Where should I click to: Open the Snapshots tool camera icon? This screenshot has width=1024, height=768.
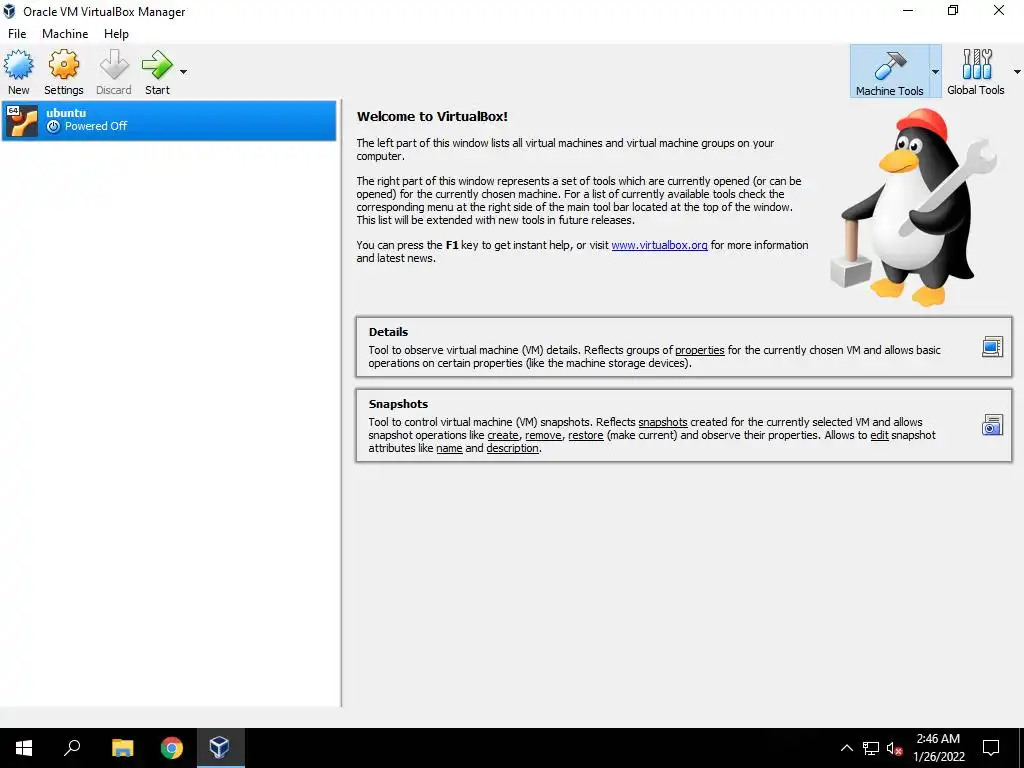[992, 425]
